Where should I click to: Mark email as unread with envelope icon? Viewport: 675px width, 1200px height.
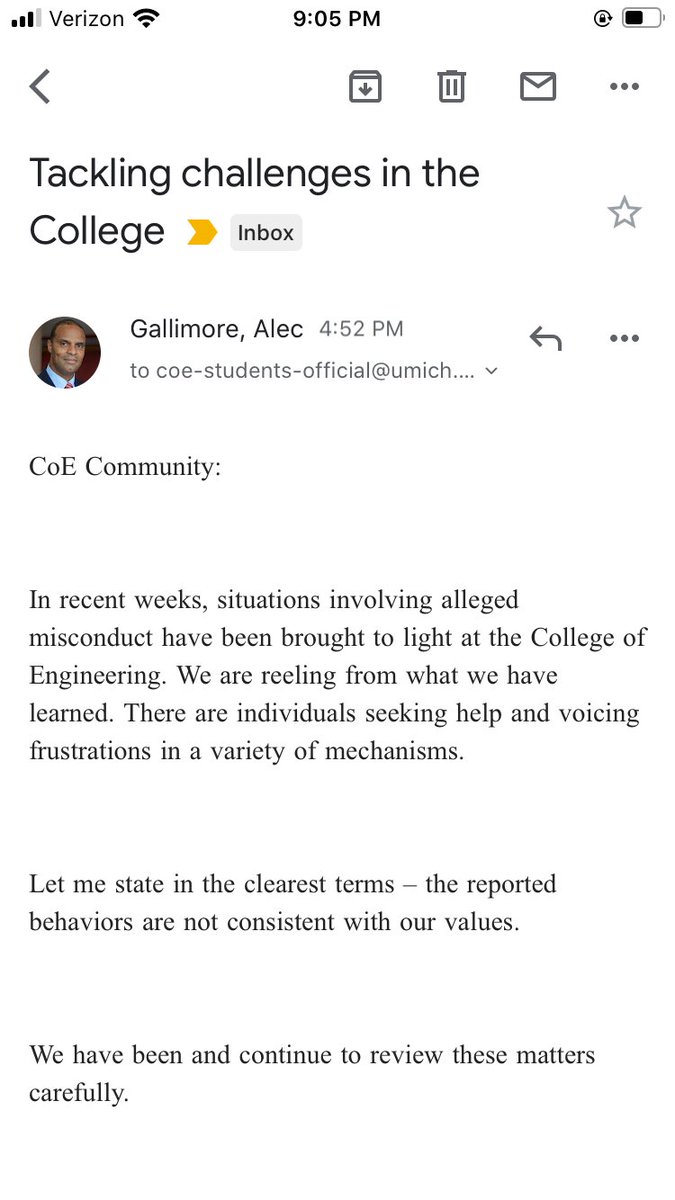[538, 87]
